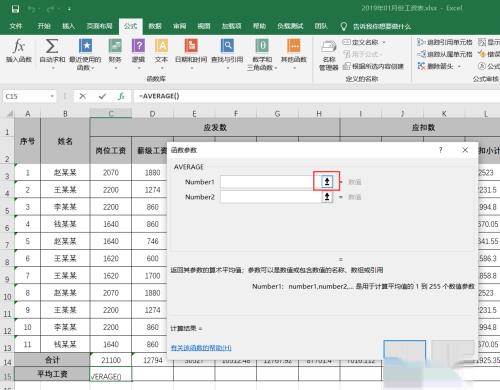Click 根据所选内容创建
The height and width of the screenshot is (390, 500).
[373, 66]
